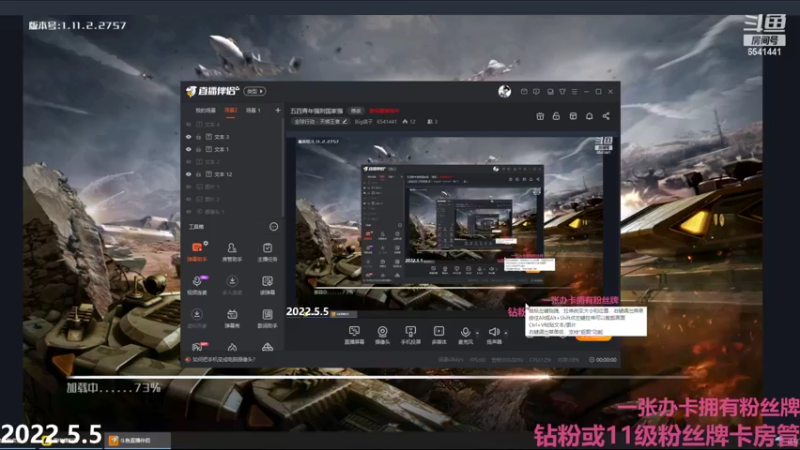Image resolution: width=800 pixels, height=450 pixels.
Task: Switch to 场景 1 tab
Action: tap(253, 110)
